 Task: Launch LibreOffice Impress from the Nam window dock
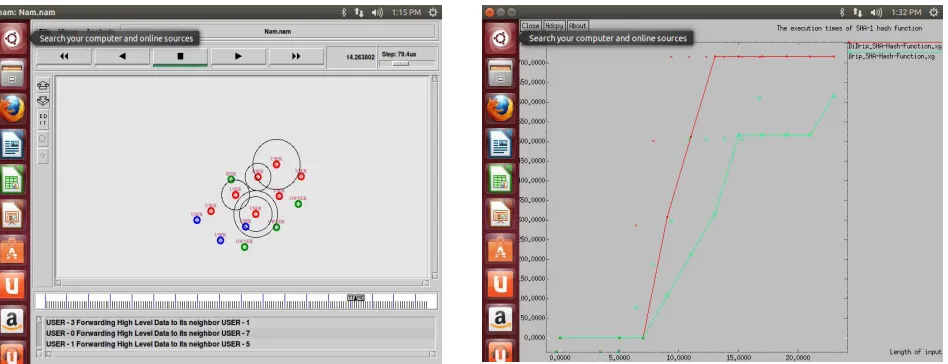point(12,215)
